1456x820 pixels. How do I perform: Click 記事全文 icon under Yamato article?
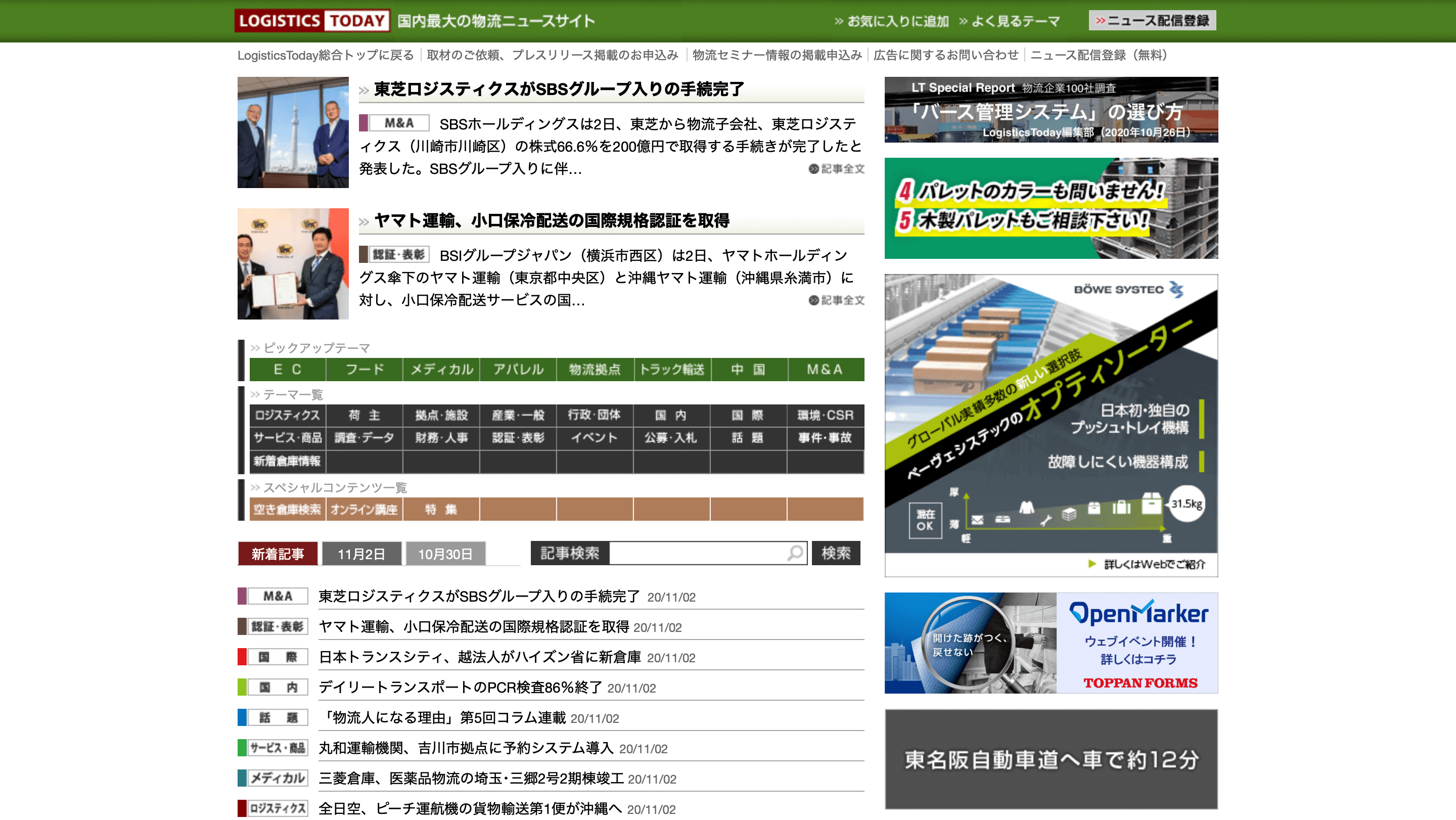[836, 300]
